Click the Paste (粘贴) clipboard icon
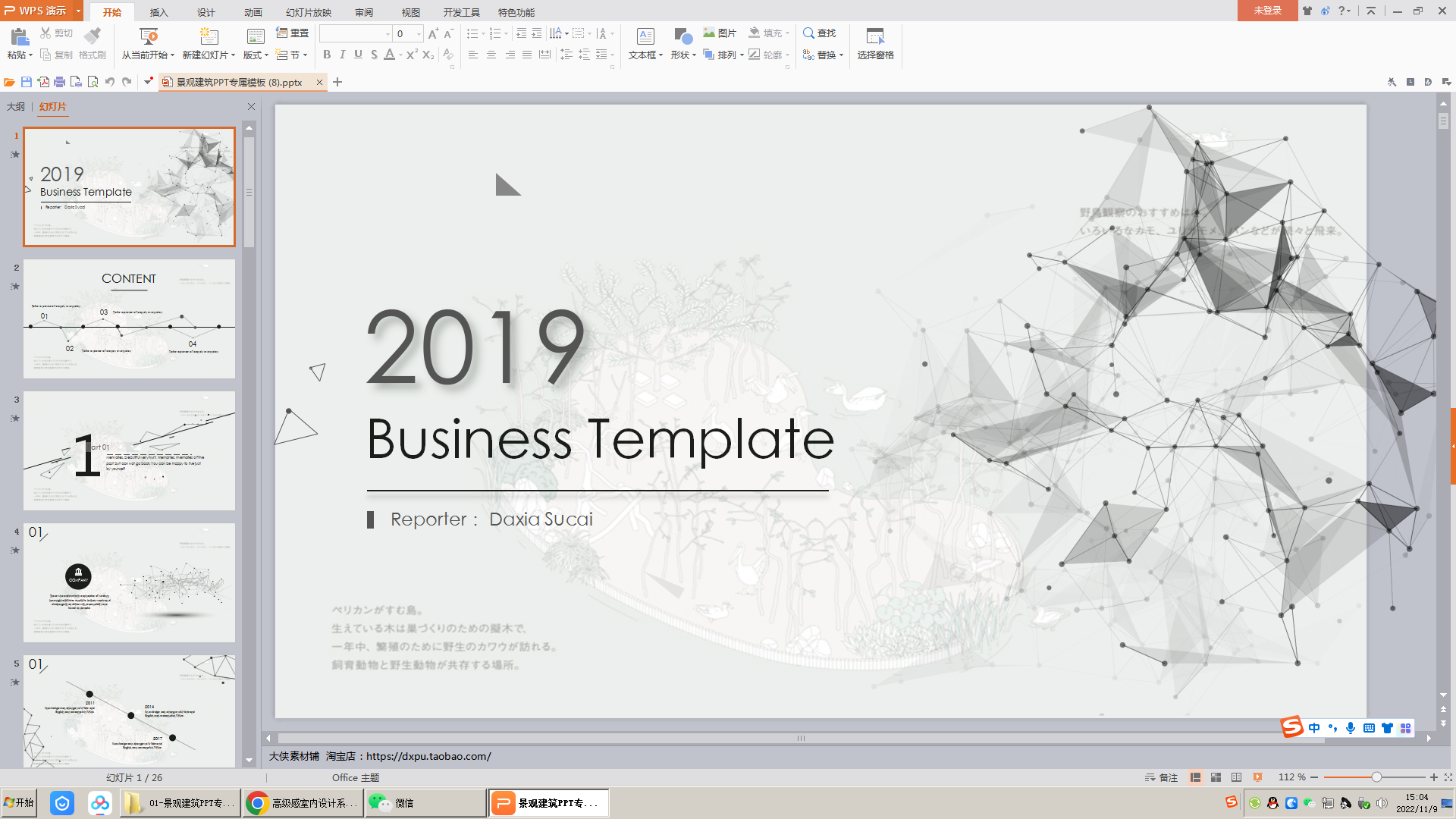The image size is (1456, 819). pos(20,36)
